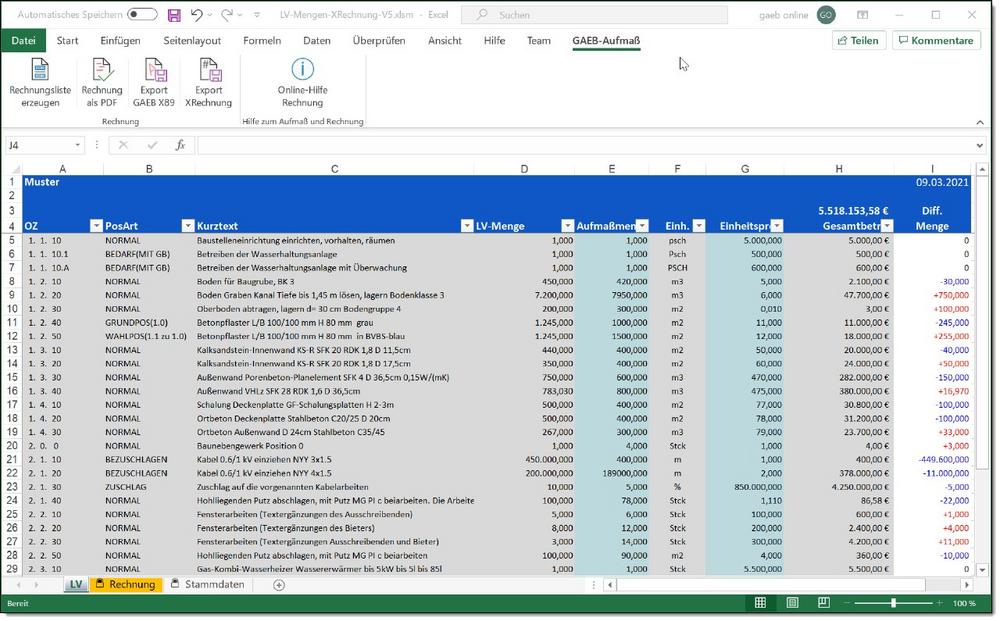The image size is (1000, 621).
Task: Click the zoom slider handle
Action: click(893, 603)
